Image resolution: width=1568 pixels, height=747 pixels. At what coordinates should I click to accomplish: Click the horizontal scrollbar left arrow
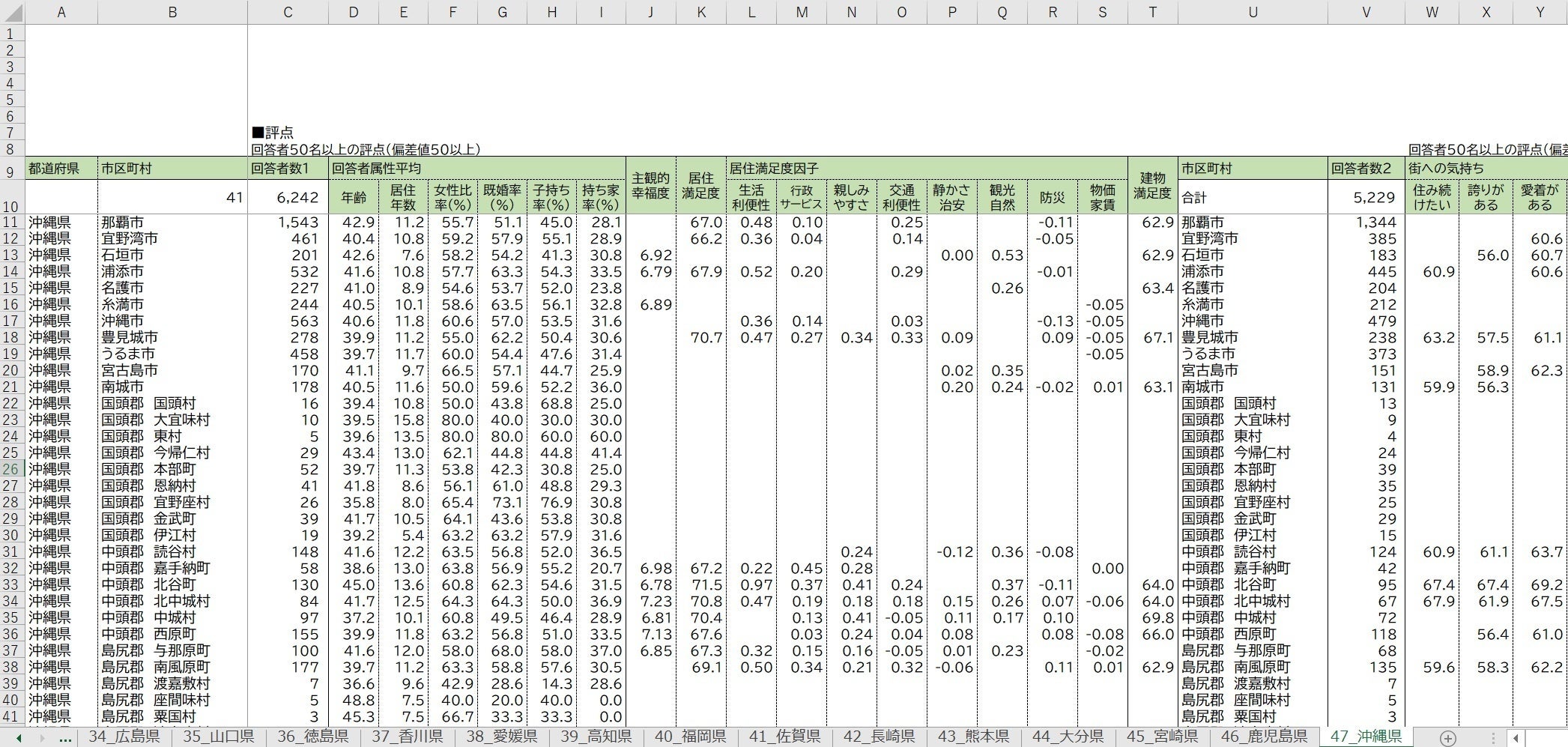coord(1516,738)
